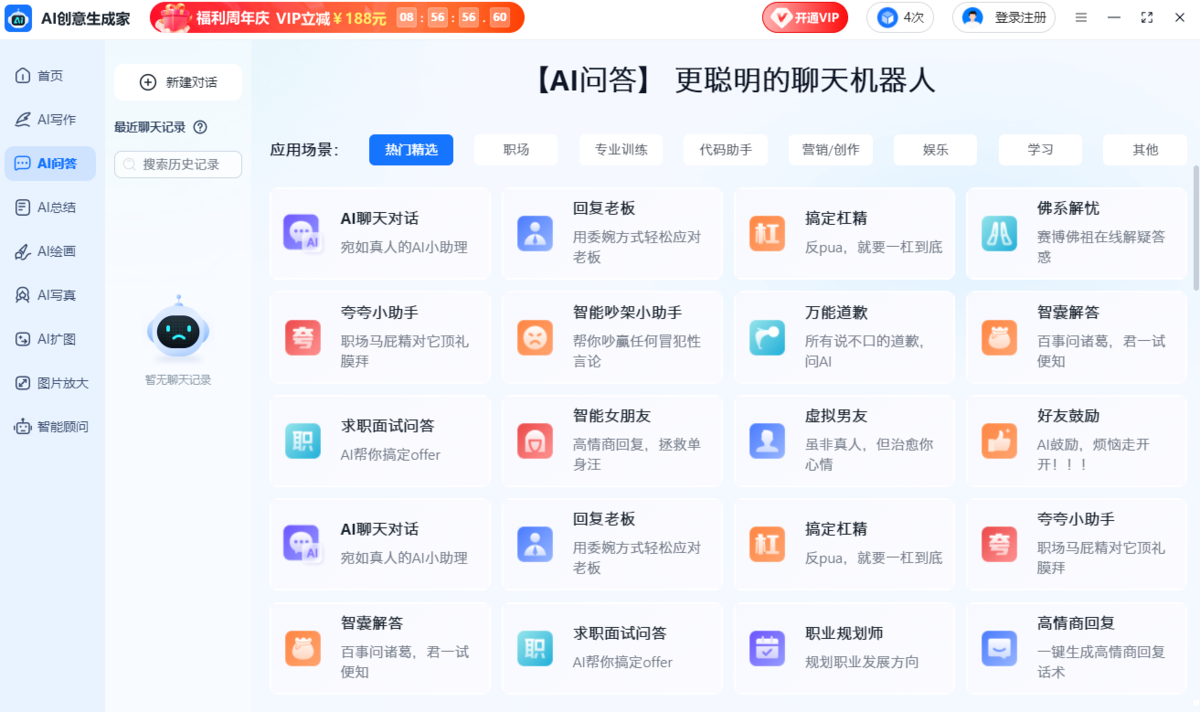Click the 开通VIP button
This screenshot has height=712, width=1200.
pos(804,17)
